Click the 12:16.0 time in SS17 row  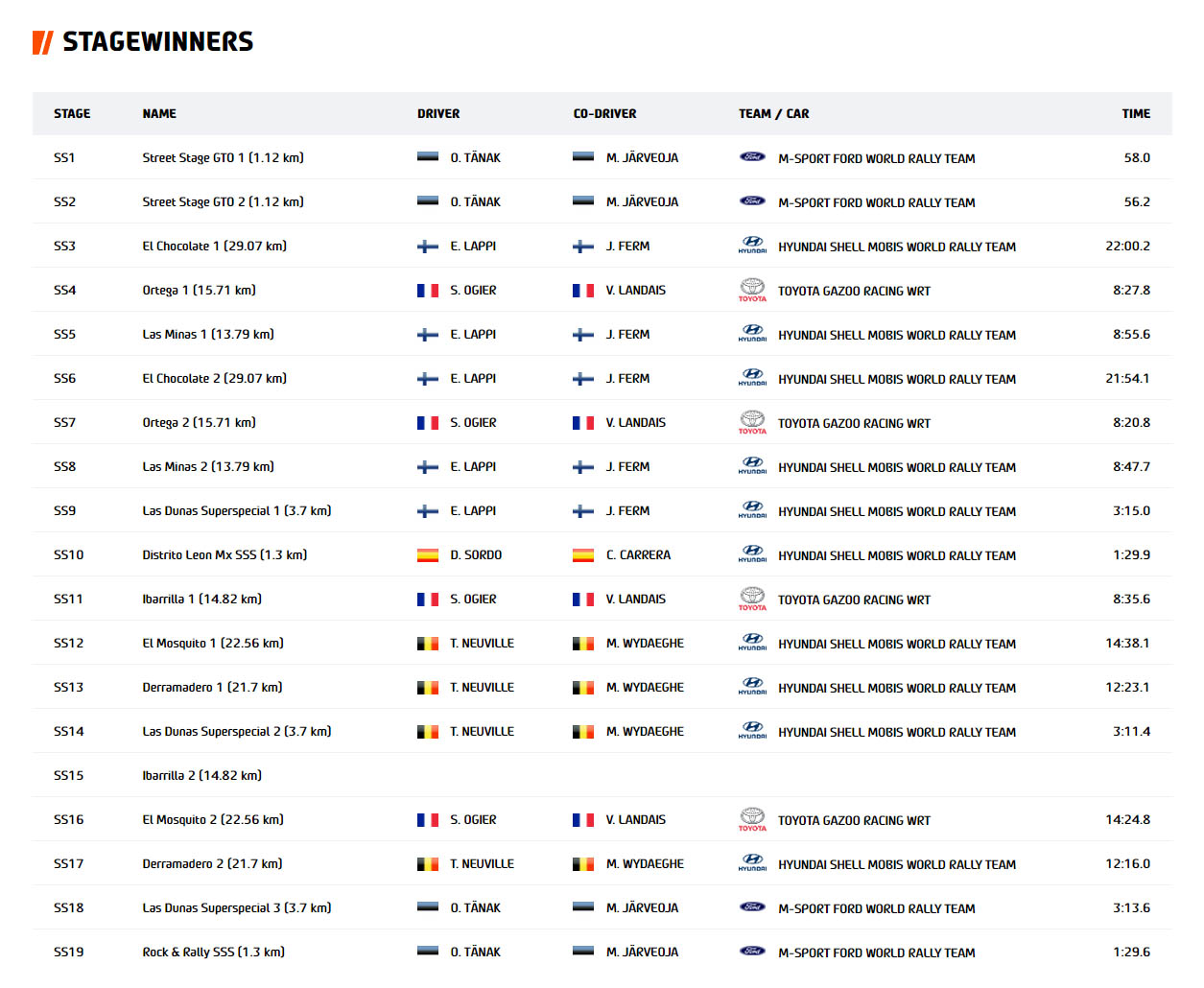tap(1127, 863)
